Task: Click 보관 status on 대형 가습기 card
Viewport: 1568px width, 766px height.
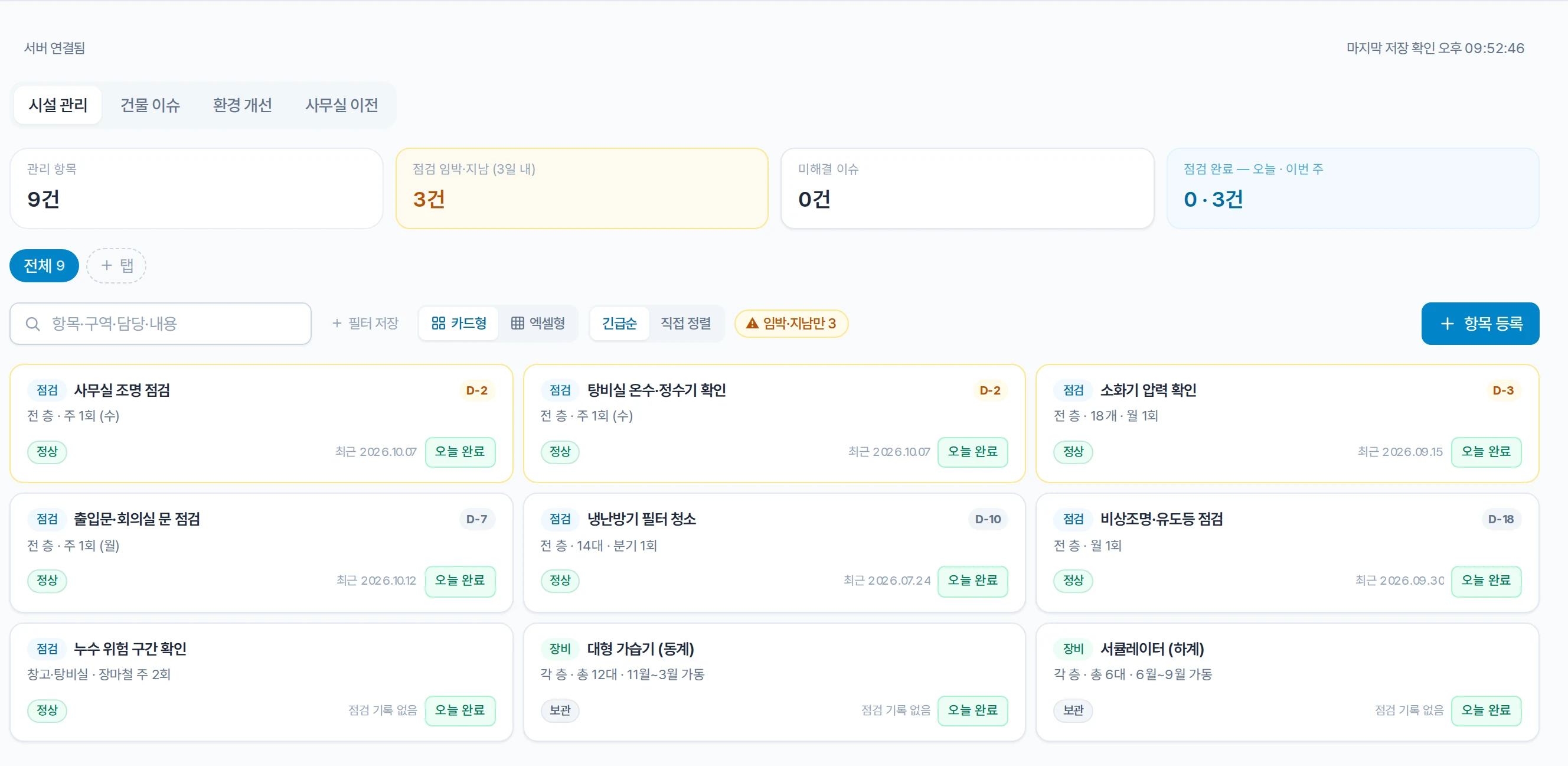Action: point(560,710)
